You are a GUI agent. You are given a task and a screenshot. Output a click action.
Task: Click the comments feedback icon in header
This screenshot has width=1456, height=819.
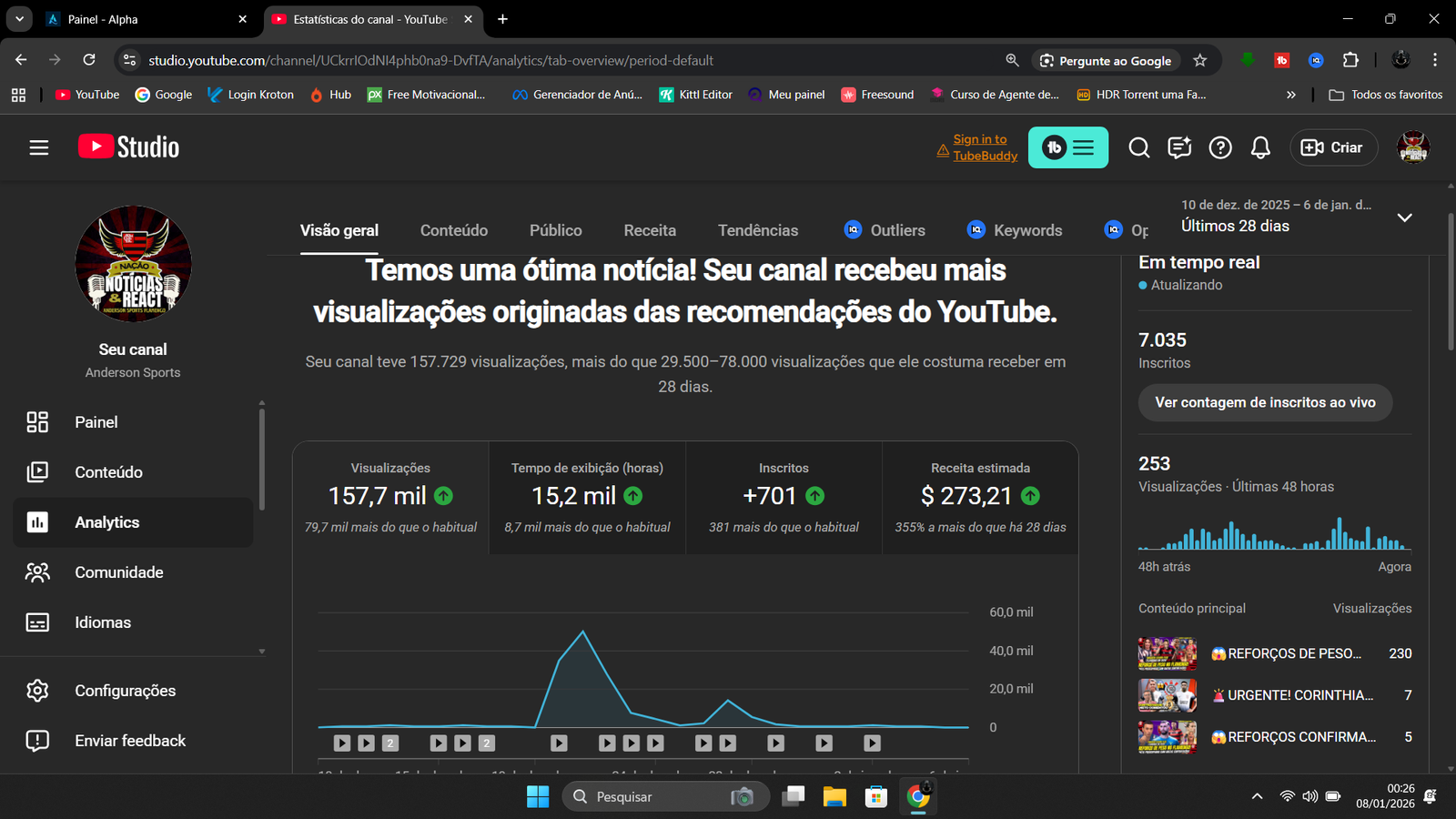click(x=1179, y=147)
